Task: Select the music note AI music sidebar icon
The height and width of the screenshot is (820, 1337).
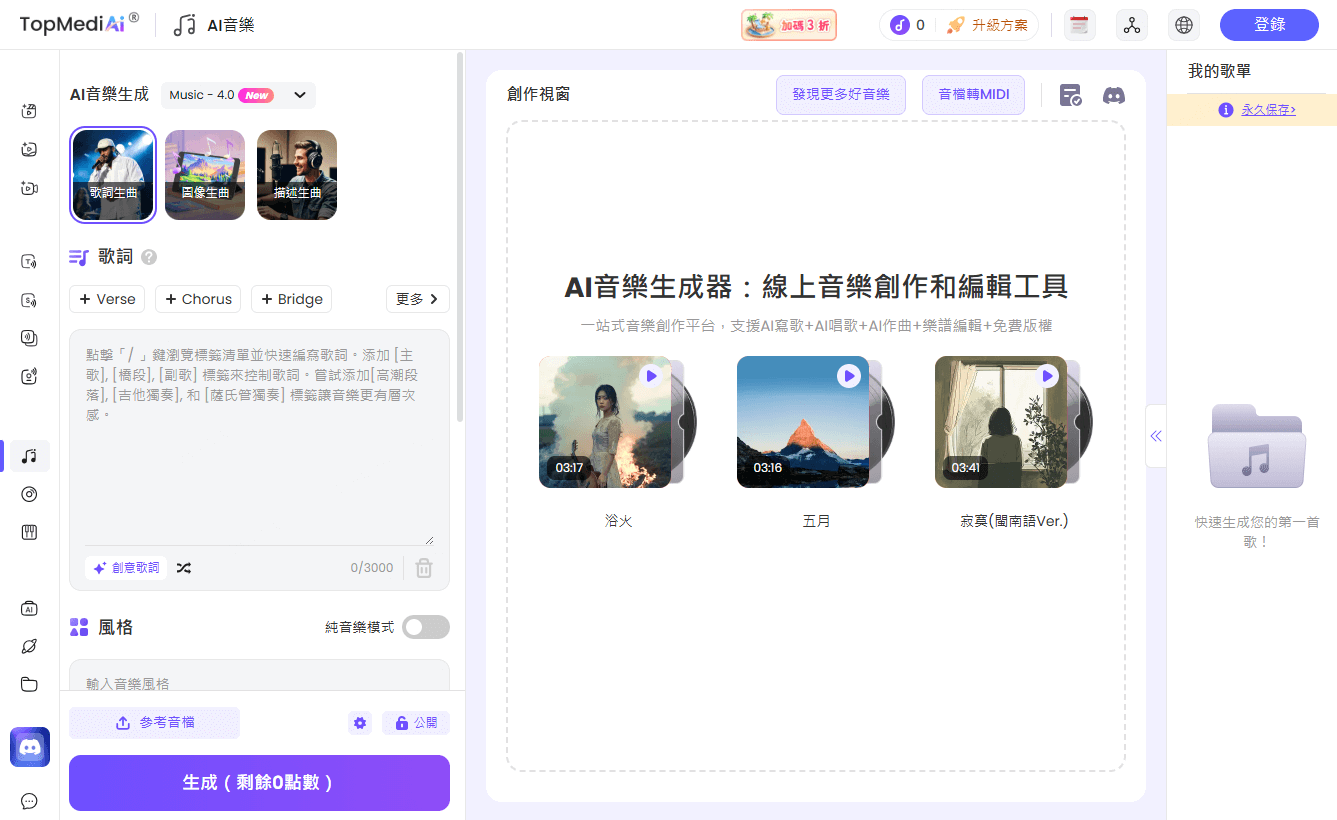Action: tap(29, 456)
